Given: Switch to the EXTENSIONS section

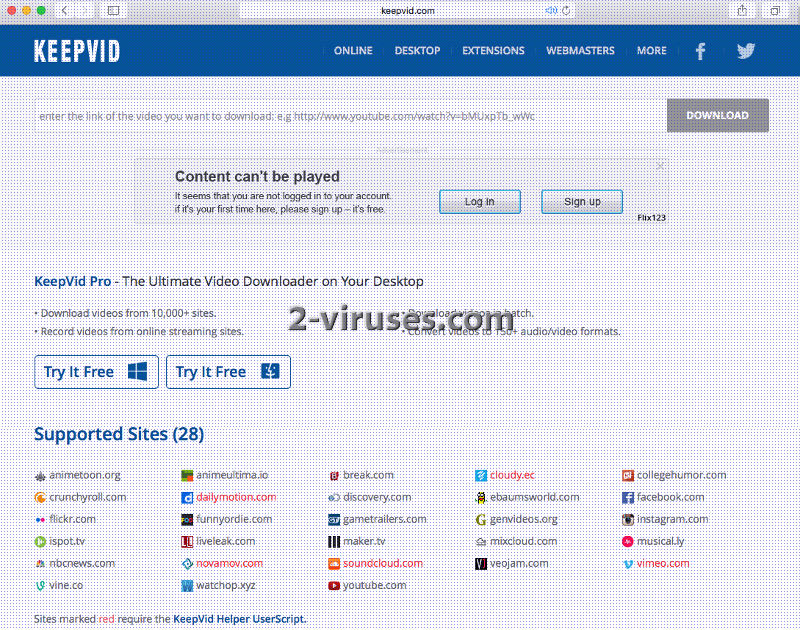Looking at the screenshot, I should (494, 50).
